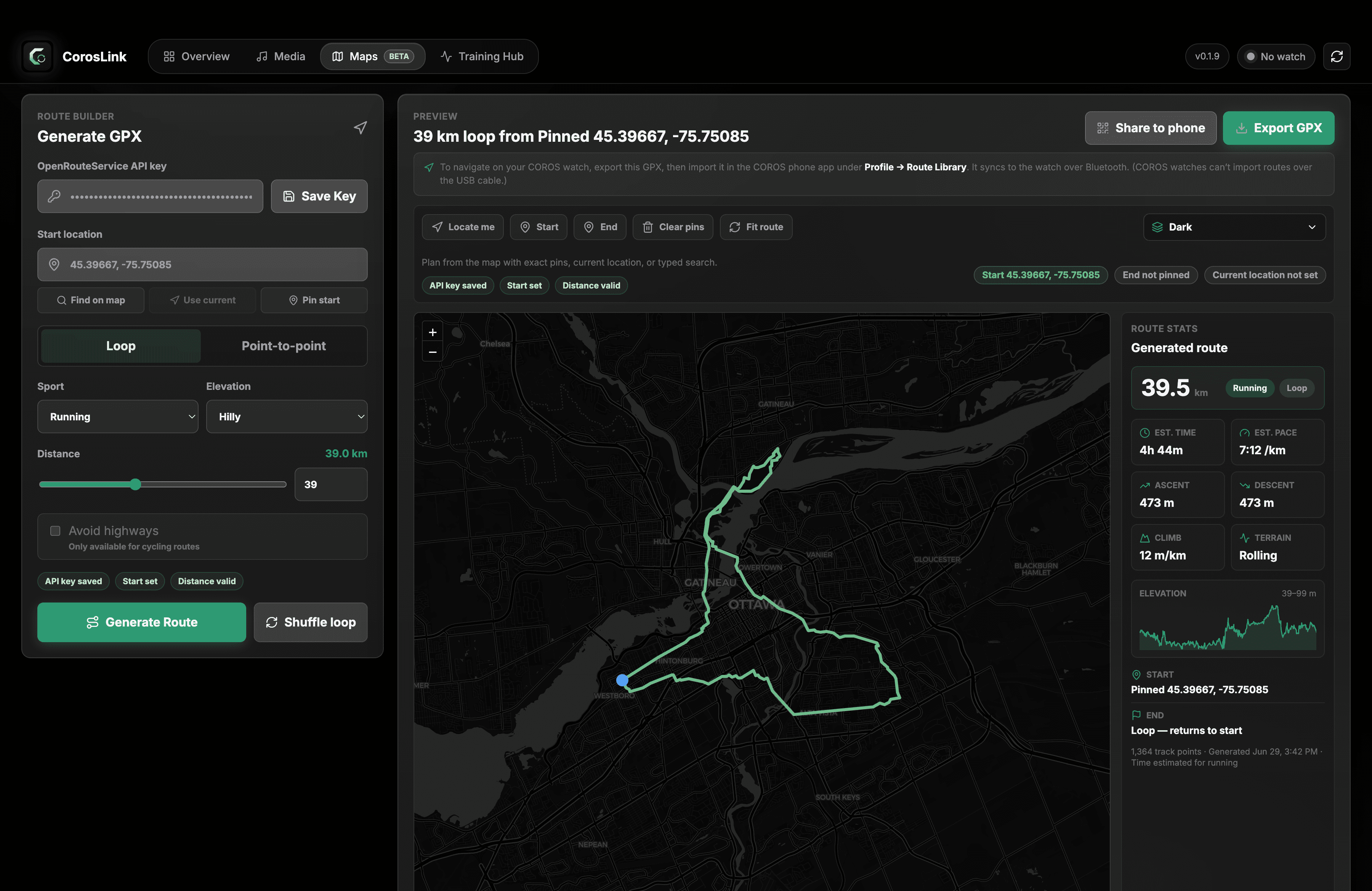Click the Start pin button in the map toolbar
Image resolution: width=1372 pixels, height=891 pixels.
(539, 227)
